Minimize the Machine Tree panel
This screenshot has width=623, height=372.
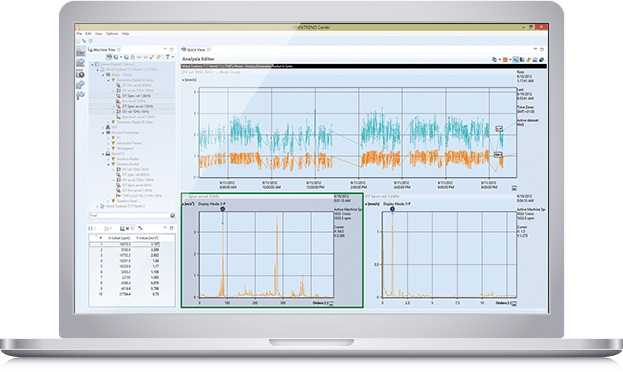pyautogui.click(x=165, y=49)
